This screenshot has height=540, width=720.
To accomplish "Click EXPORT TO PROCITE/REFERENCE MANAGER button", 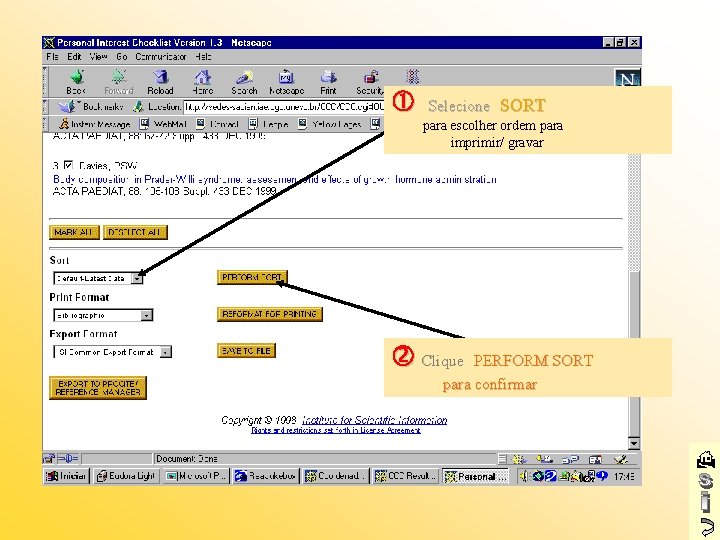I will (98, 388).
